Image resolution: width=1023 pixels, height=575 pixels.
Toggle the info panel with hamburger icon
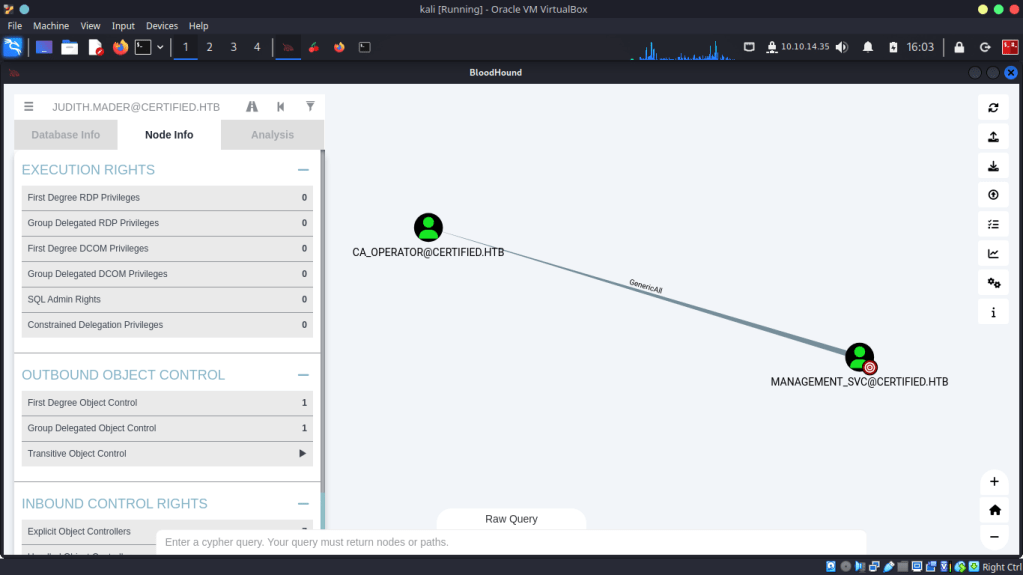point(29,107)
